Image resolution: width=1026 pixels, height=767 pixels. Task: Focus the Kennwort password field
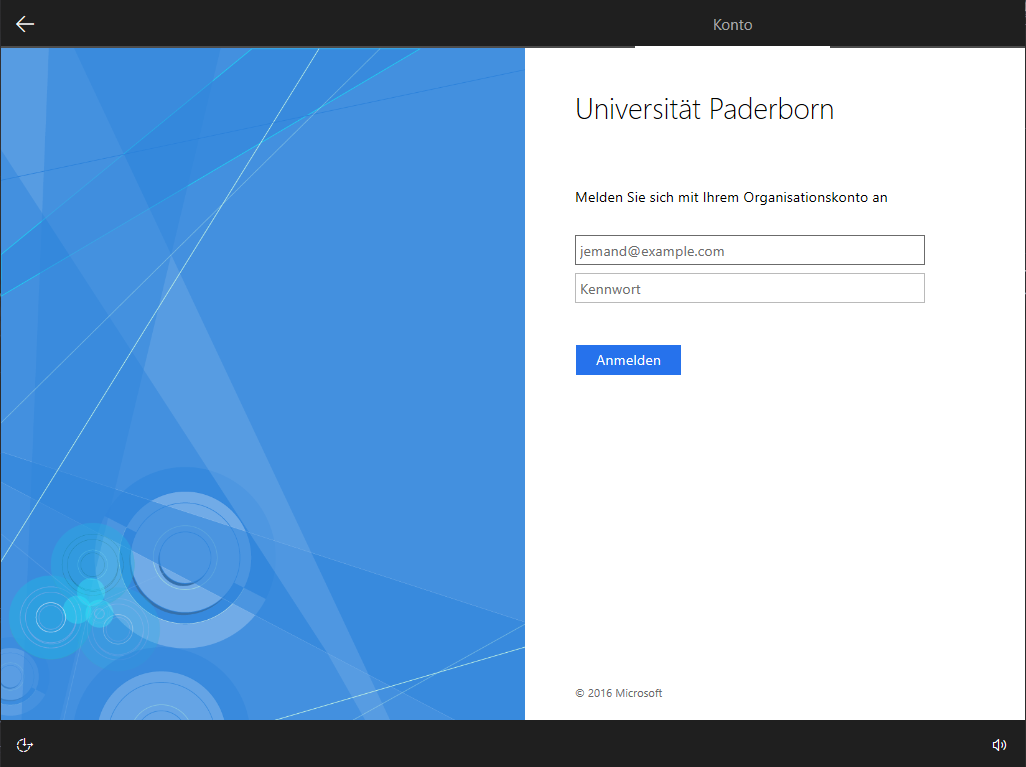tap(750, 289)
